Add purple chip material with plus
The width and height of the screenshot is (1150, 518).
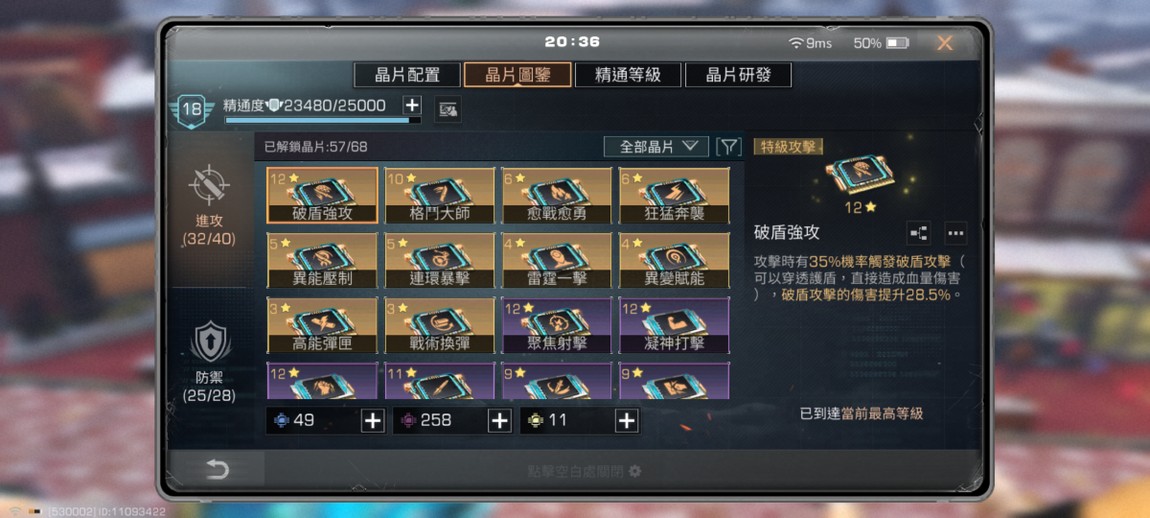499,420
